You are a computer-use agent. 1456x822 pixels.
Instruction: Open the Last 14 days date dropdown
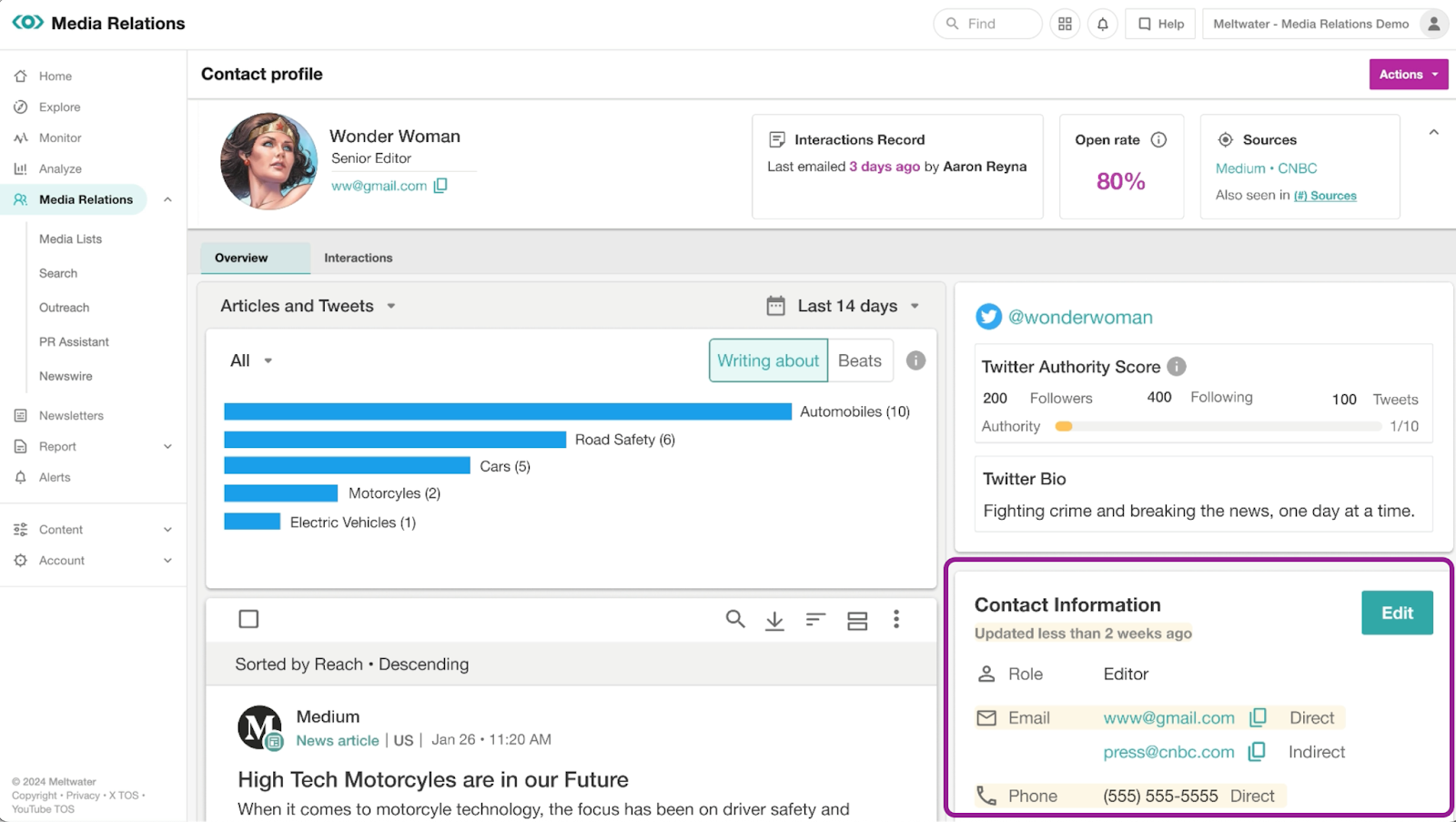point(859,306)
